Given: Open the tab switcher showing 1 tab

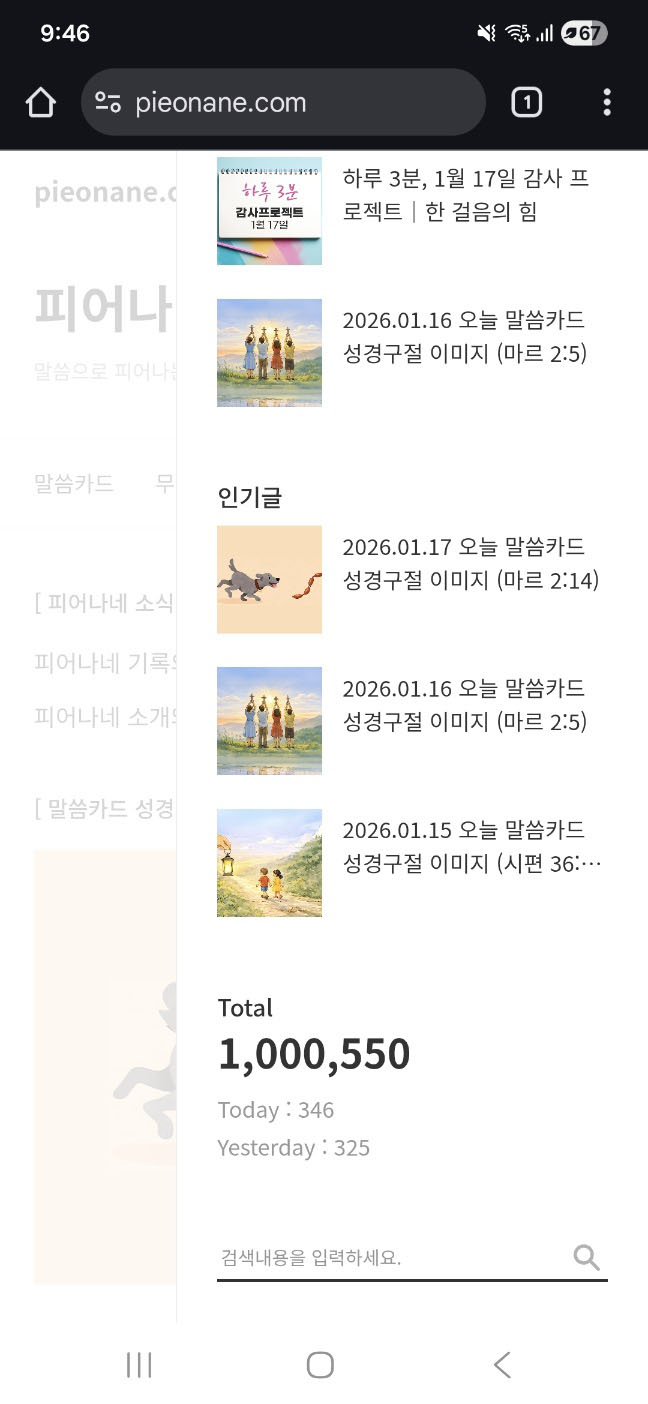Looking at the screenshot, I should 526,101.
